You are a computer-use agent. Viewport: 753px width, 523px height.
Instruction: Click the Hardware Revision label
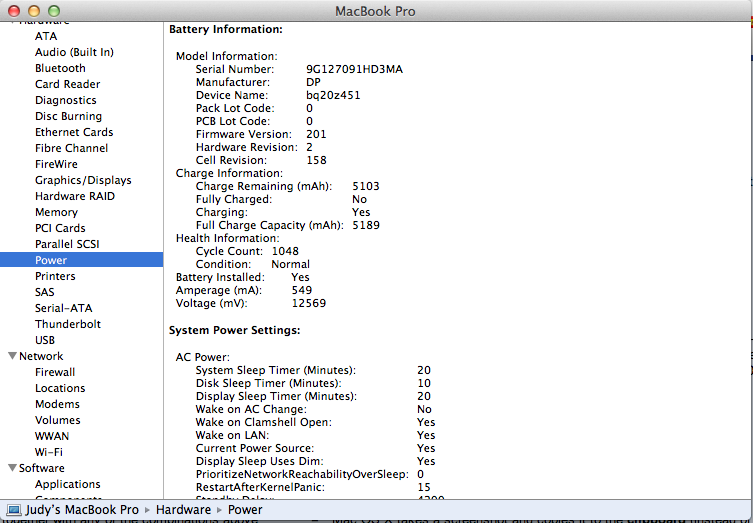tap(246, 147)
